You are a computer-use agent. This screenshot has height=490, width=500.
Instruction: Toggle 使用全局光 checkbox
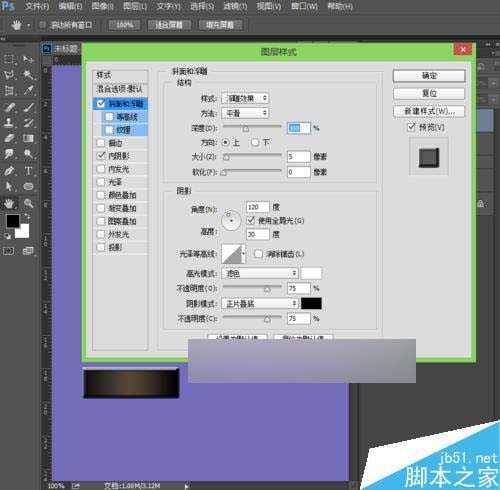coord(251,220)
